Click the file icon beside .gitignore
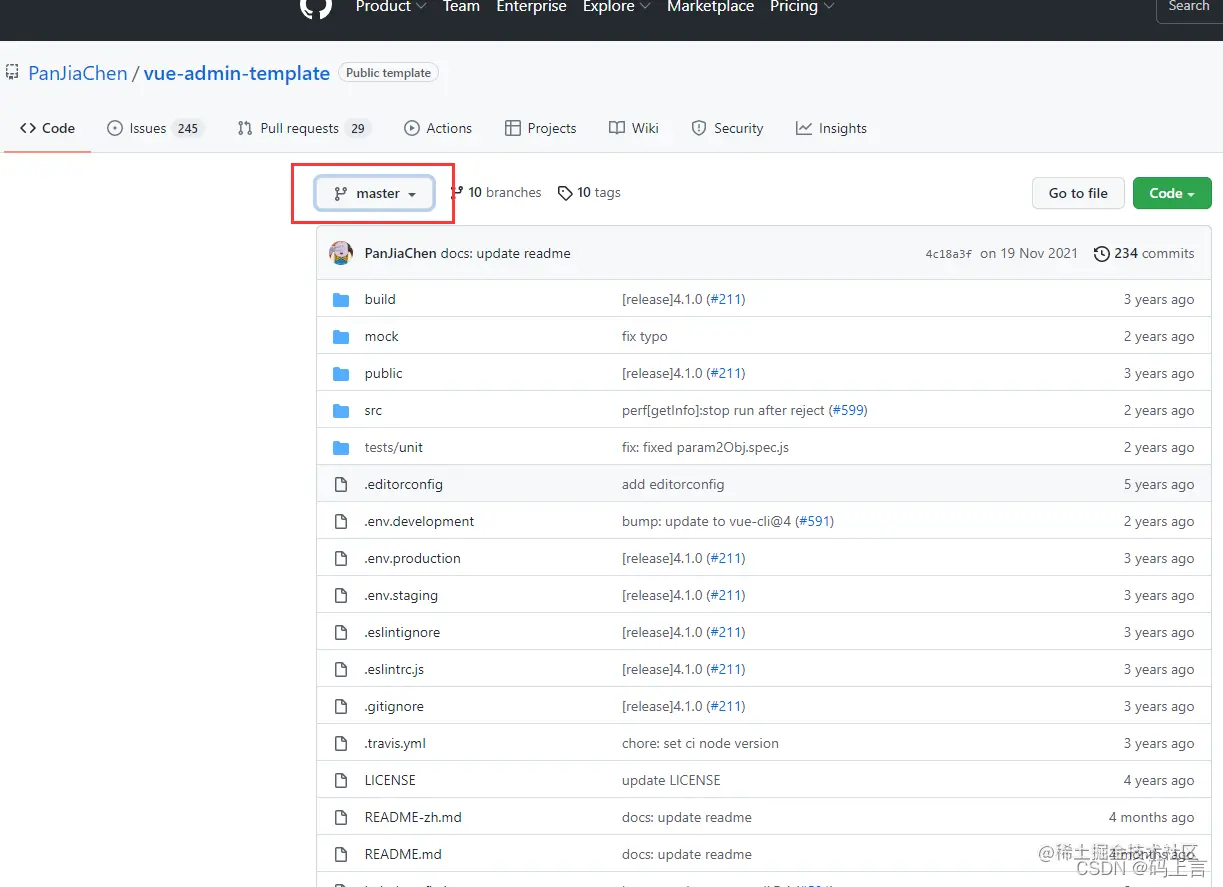The height and width of the screenshot is (887, 1223). click(x=341, y=706)
